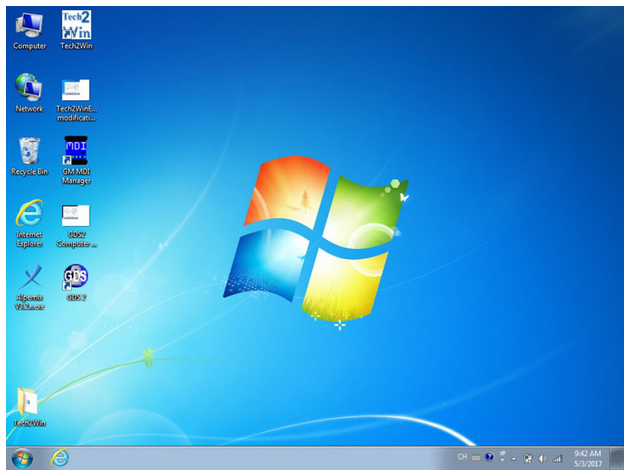
Task: Launch the Alpemix V3.2a.exe icon
Action: (x=29, y=287)
